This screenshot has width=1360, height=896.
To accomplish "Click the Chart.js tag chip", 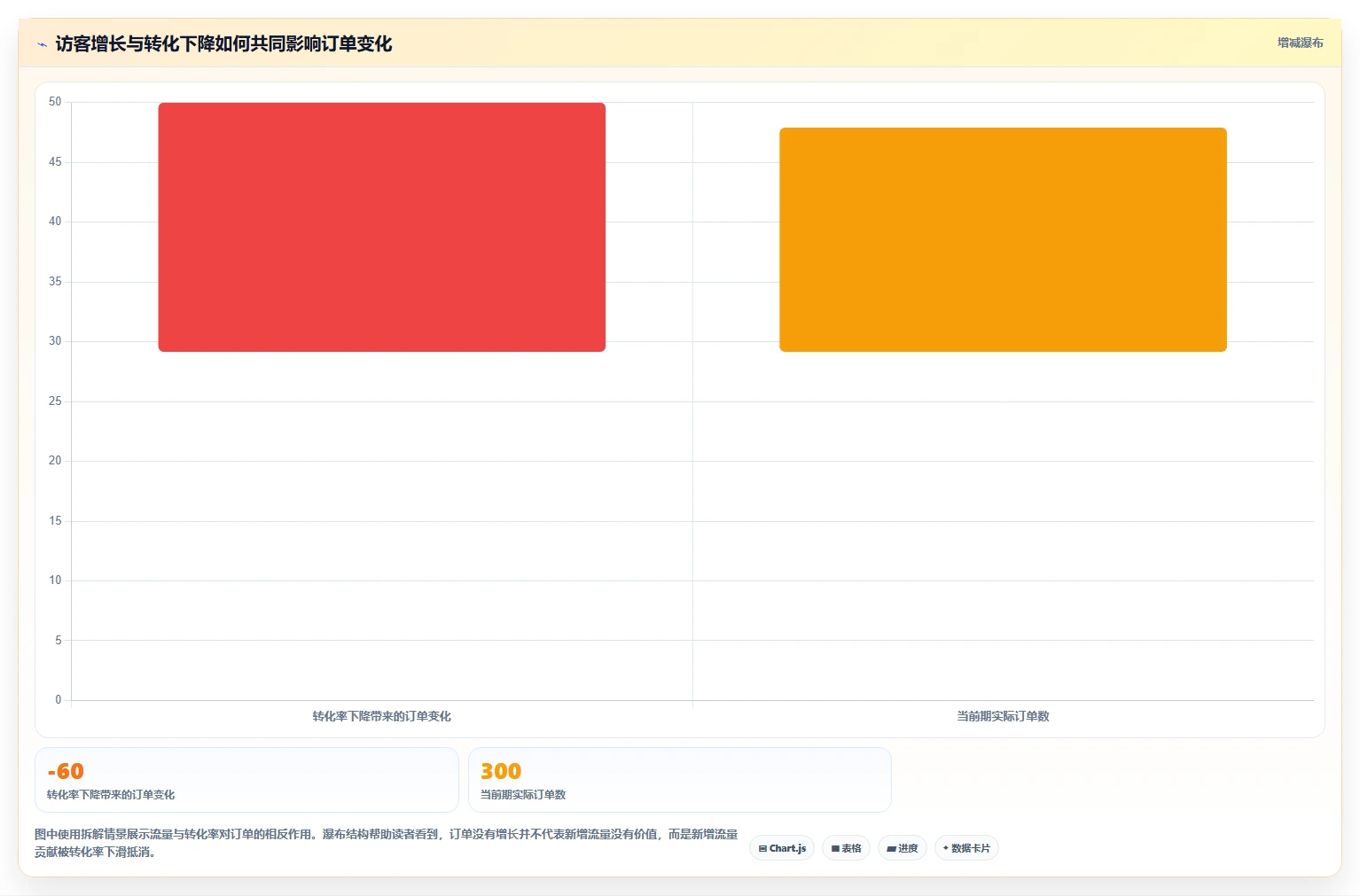I will (782, 848).
